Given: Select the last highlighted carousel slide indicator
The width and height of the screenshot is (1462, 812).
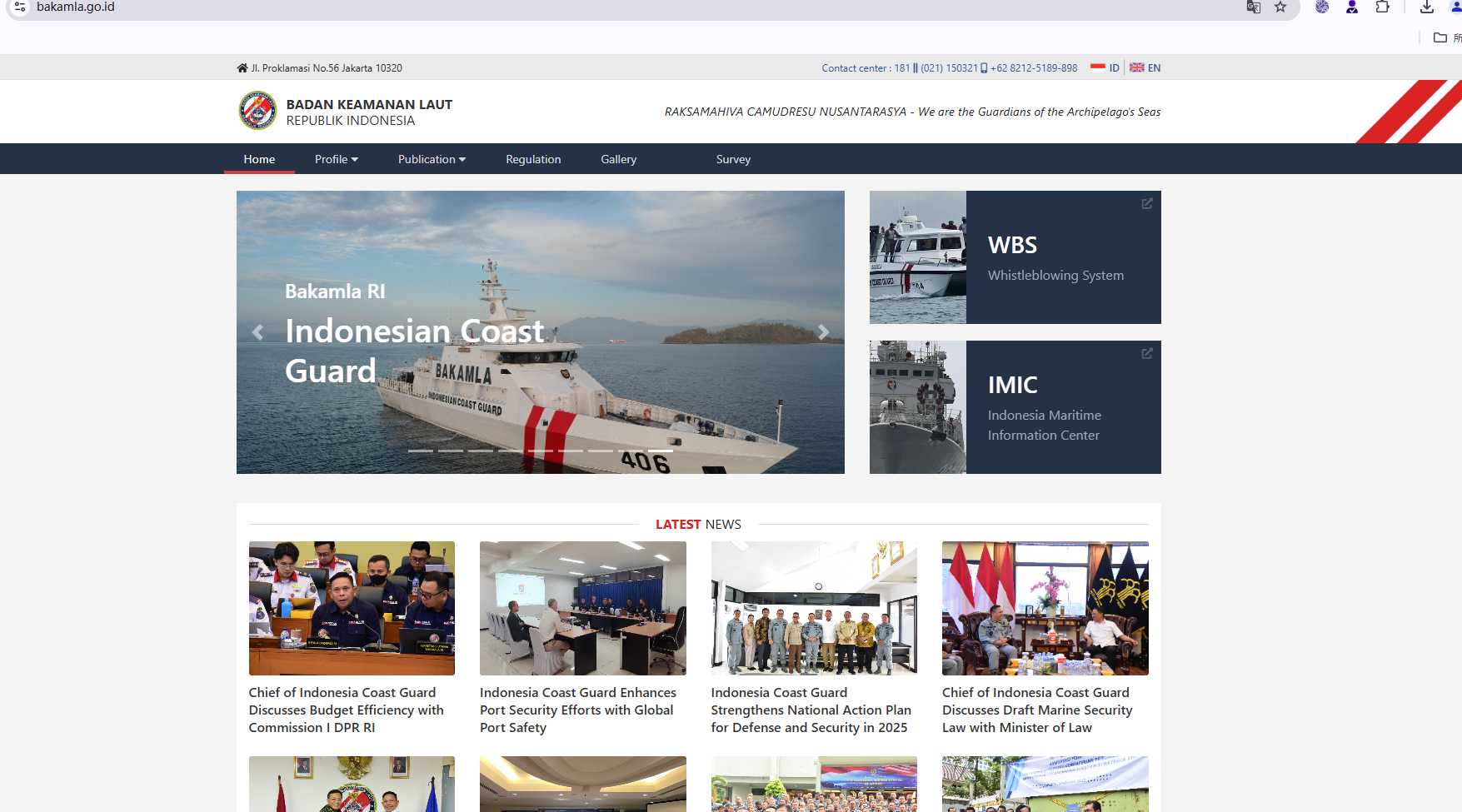Looking at the screenshot, I should pyautogui.click(x=661, y=451).
